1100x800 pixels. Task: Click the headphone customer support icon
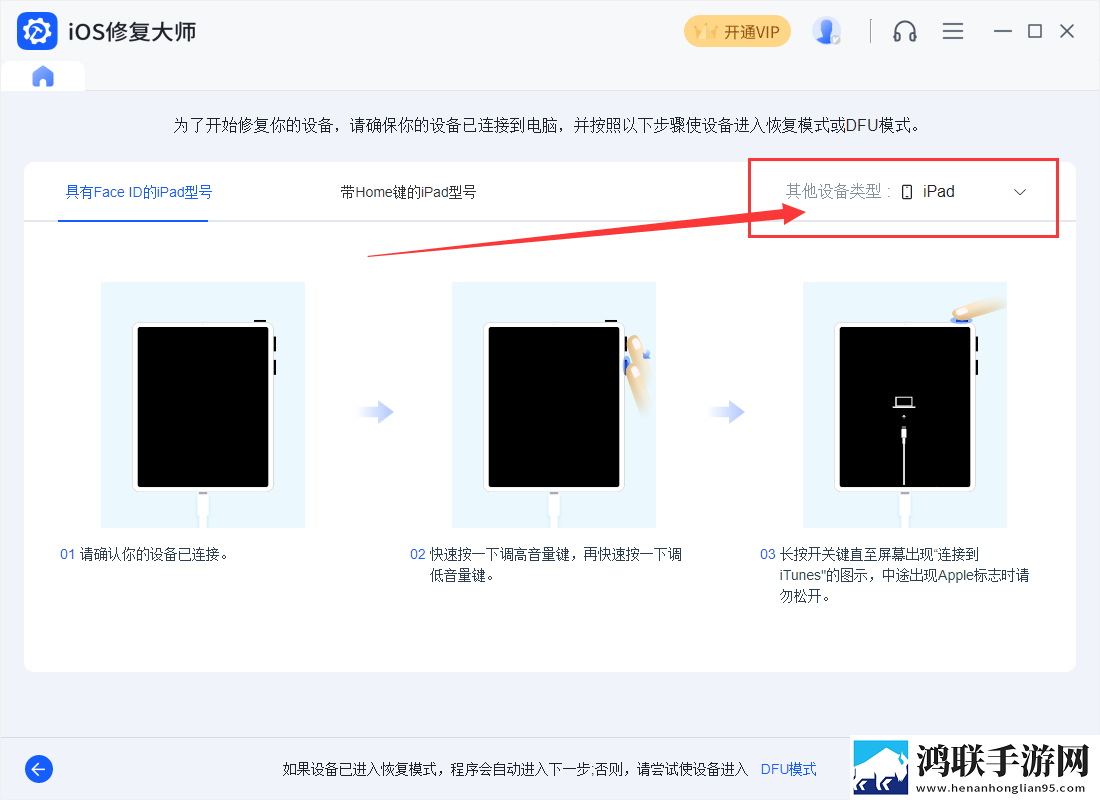coord(904,32)
